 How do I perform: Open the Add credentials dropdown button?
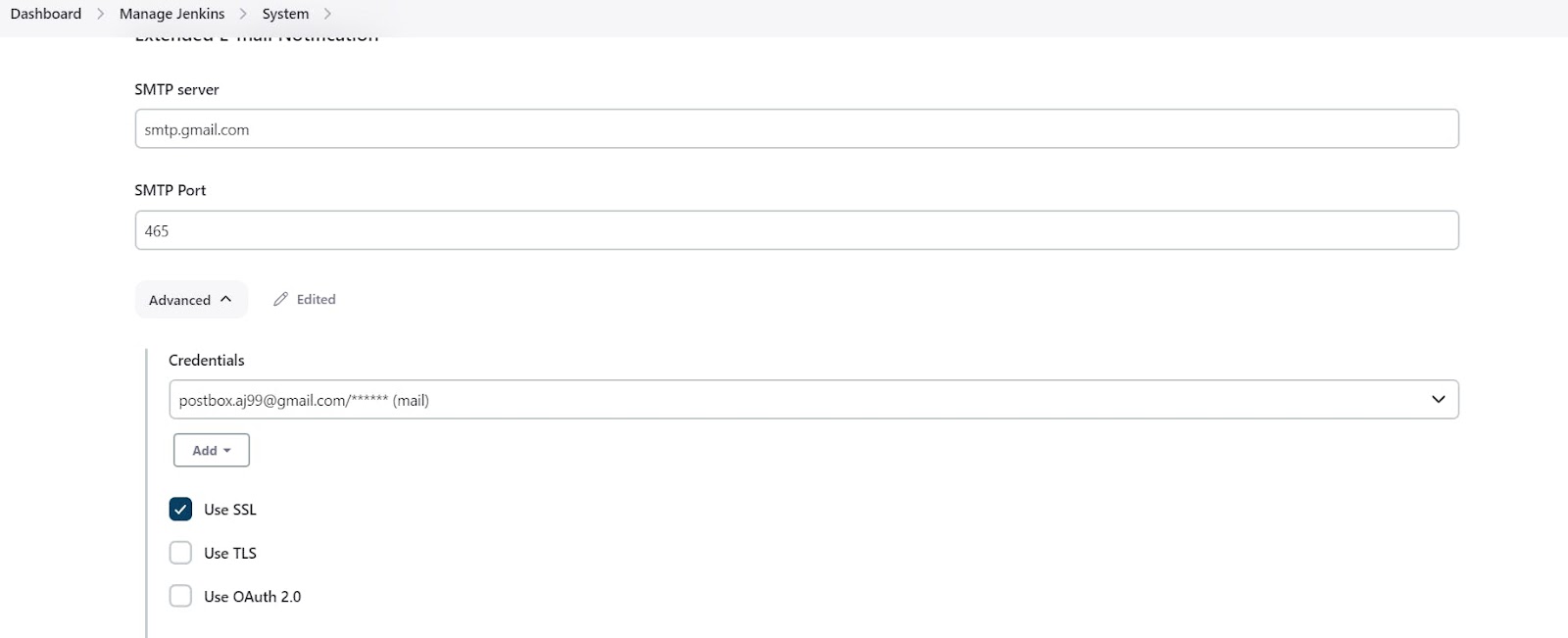point(212,450)
